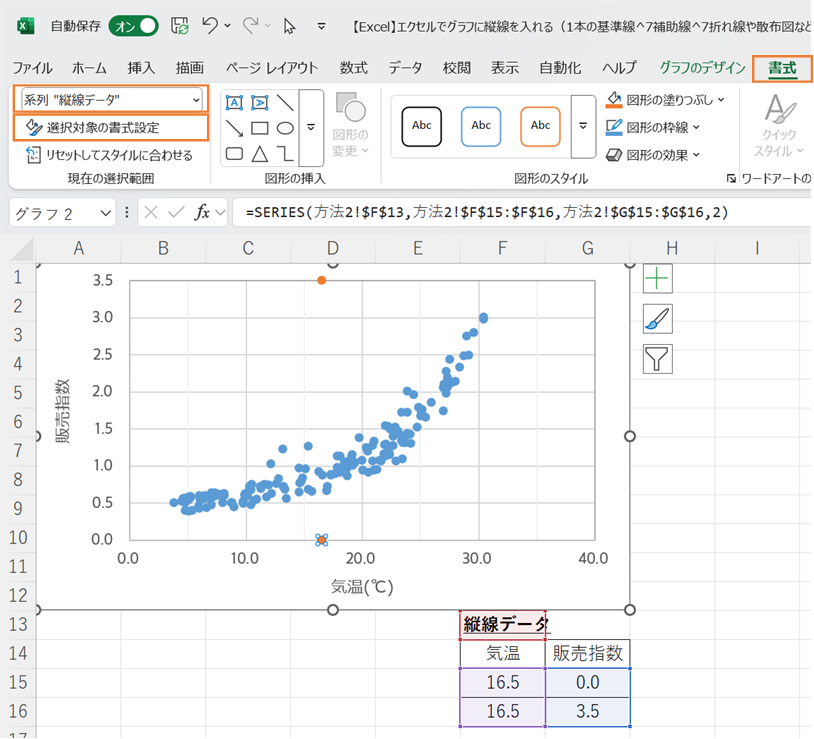Expand the shapes gallery
814x739 pixels.
click(311, 128)
